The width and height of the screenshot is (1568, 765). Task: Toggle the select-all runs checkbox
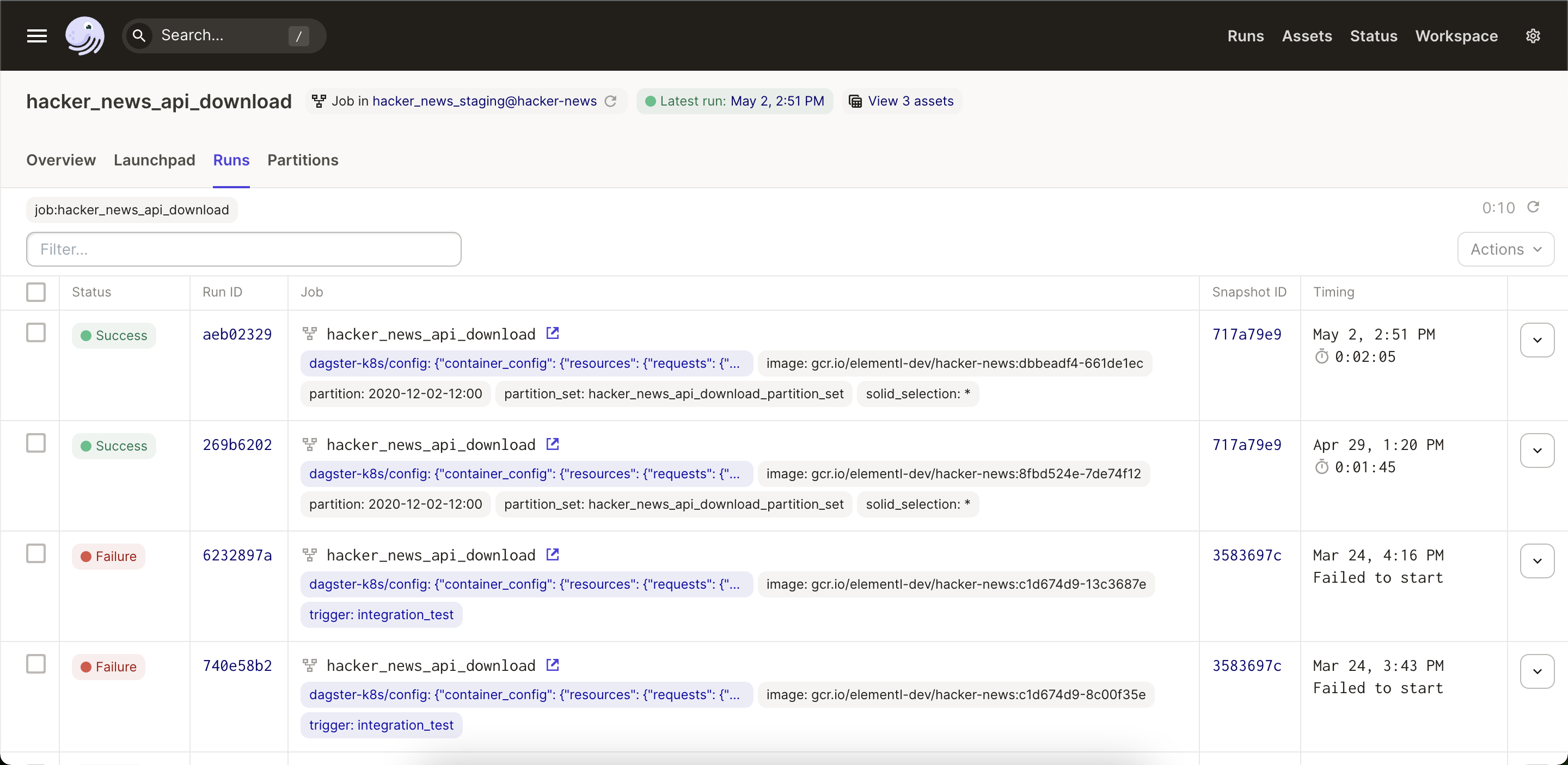pos(36,292)
